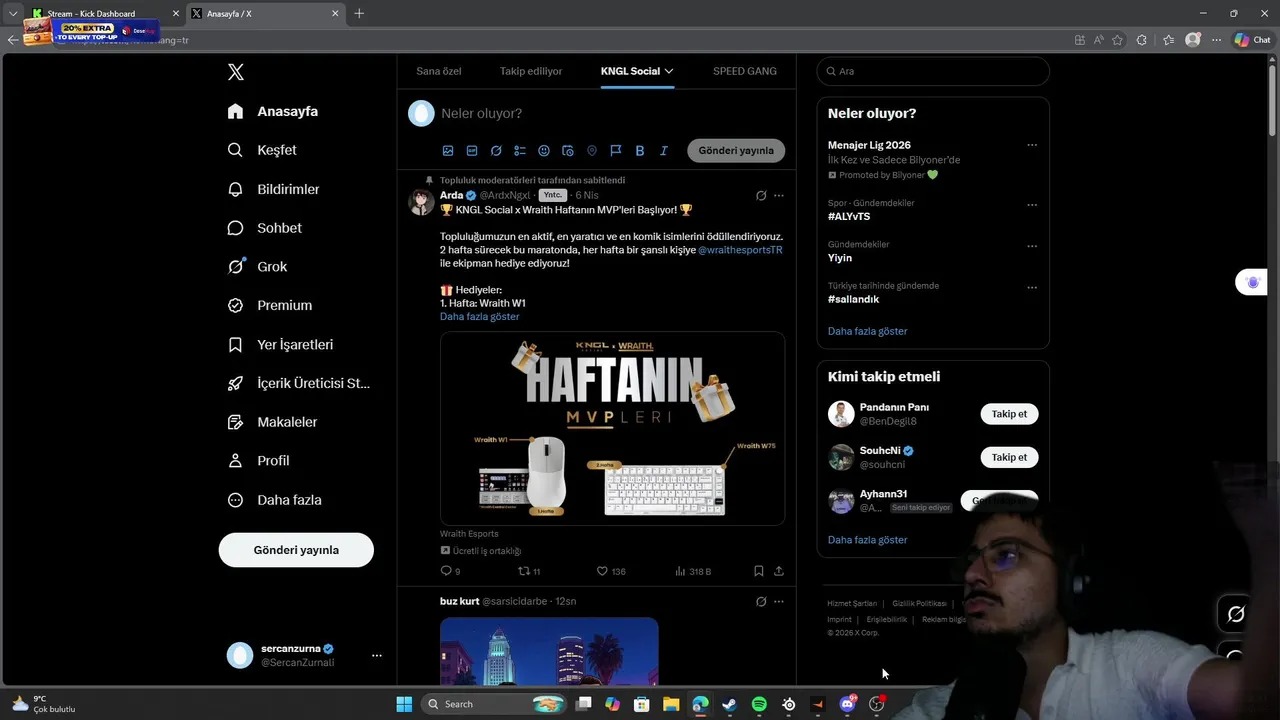Screen dimensions: 1280x720
Task: Click Grok icon on buz kurt's post
Action: click(x=761, y=601)
